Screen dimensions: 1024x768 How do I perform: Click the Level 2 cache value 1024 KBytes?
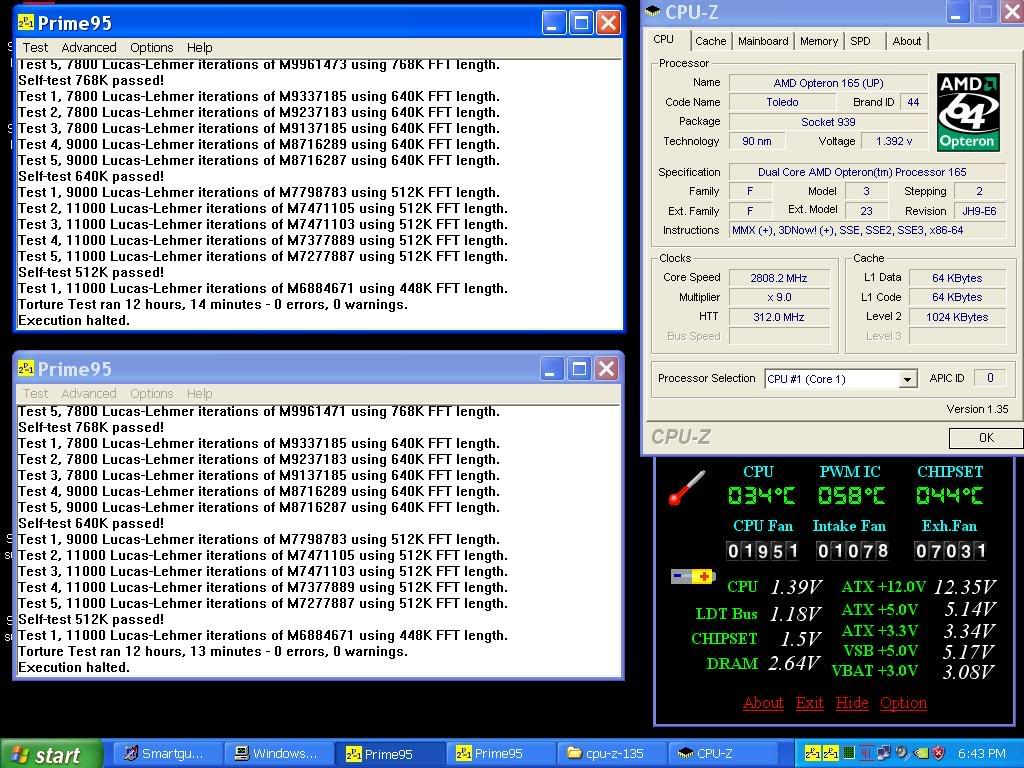(x=957, y=317)
